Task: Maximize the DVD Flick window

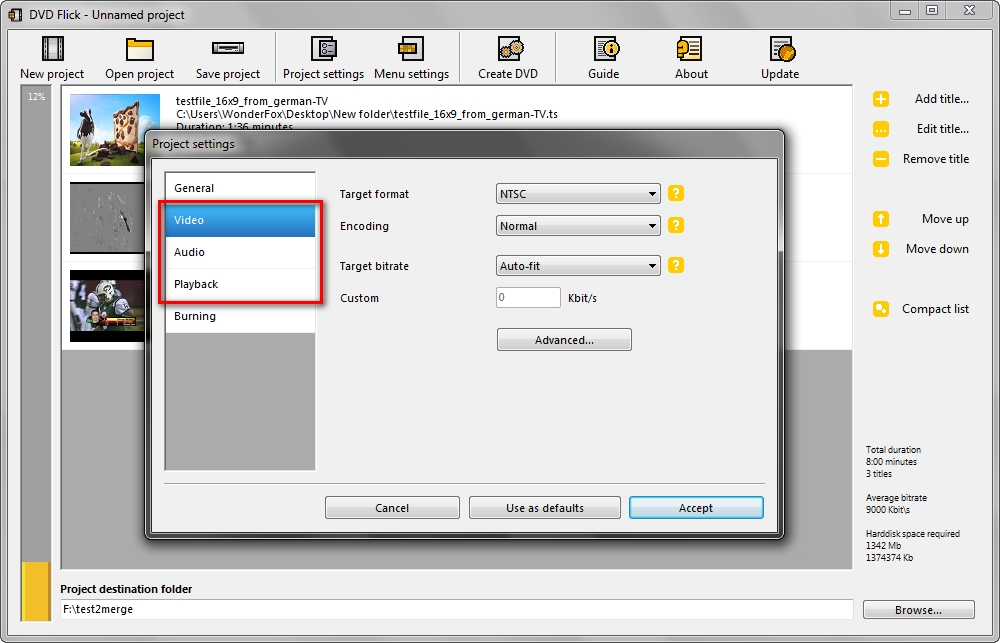Action: coord(932,10)
